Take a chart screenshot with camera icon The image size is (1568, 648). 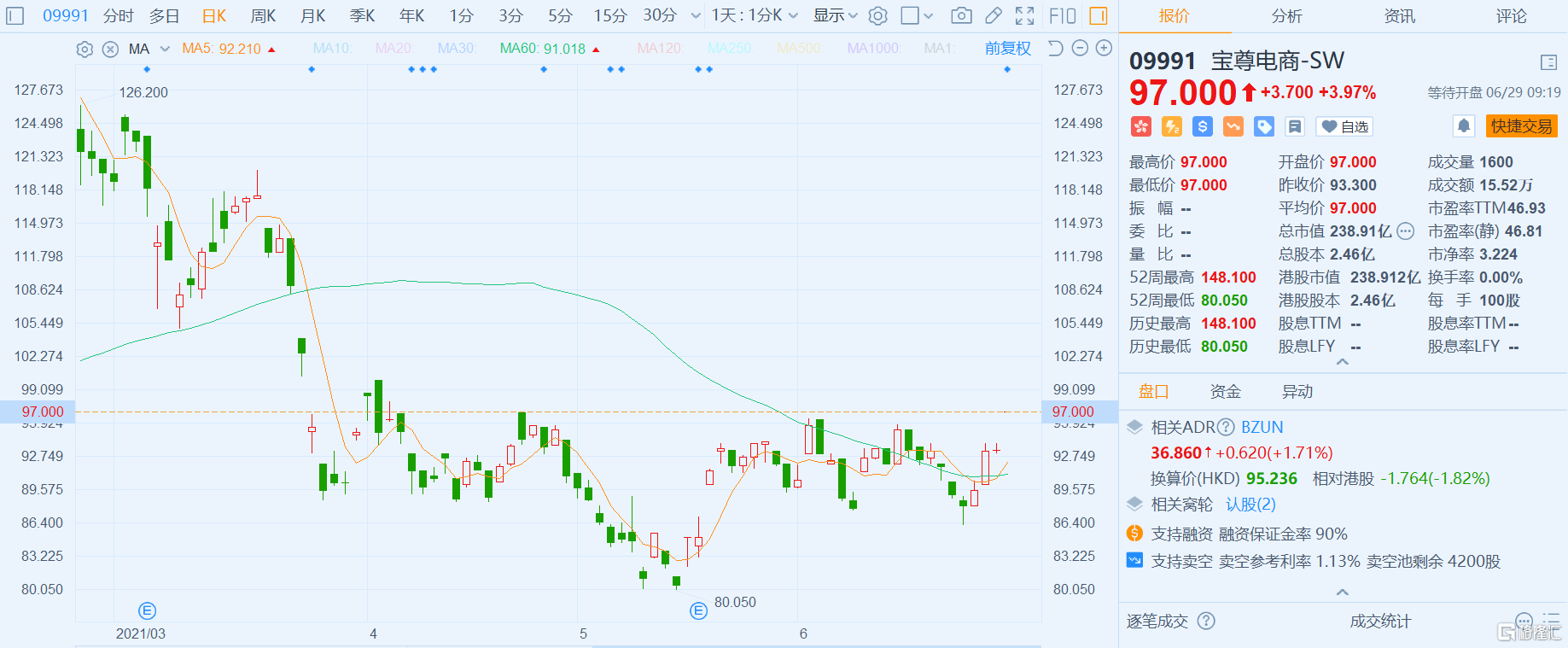961,15
